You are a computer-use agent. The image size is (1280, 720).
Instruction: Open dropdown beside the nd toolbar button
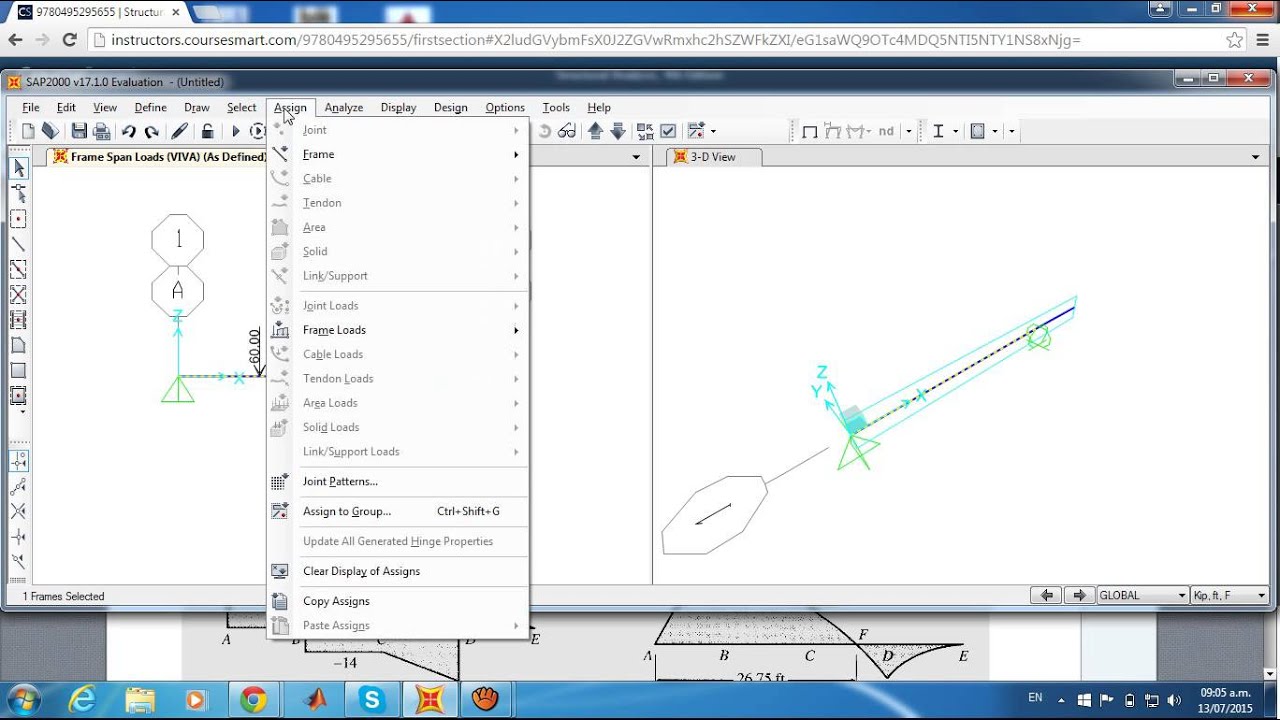click(909, 131)
